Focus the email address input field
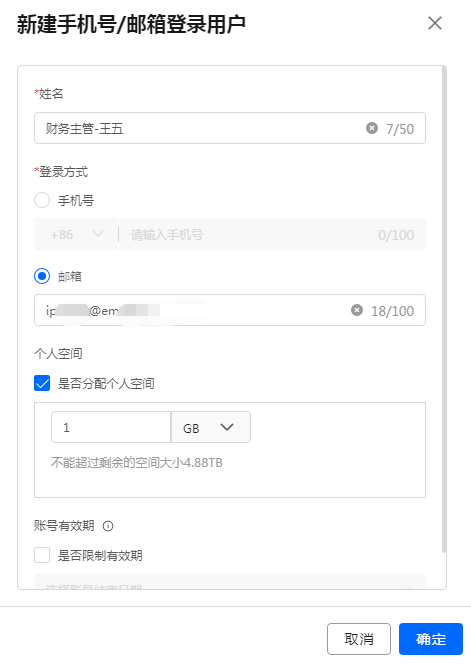Image resolution: width=471 pixels, height=664 pixels. (x=230, y=310)
